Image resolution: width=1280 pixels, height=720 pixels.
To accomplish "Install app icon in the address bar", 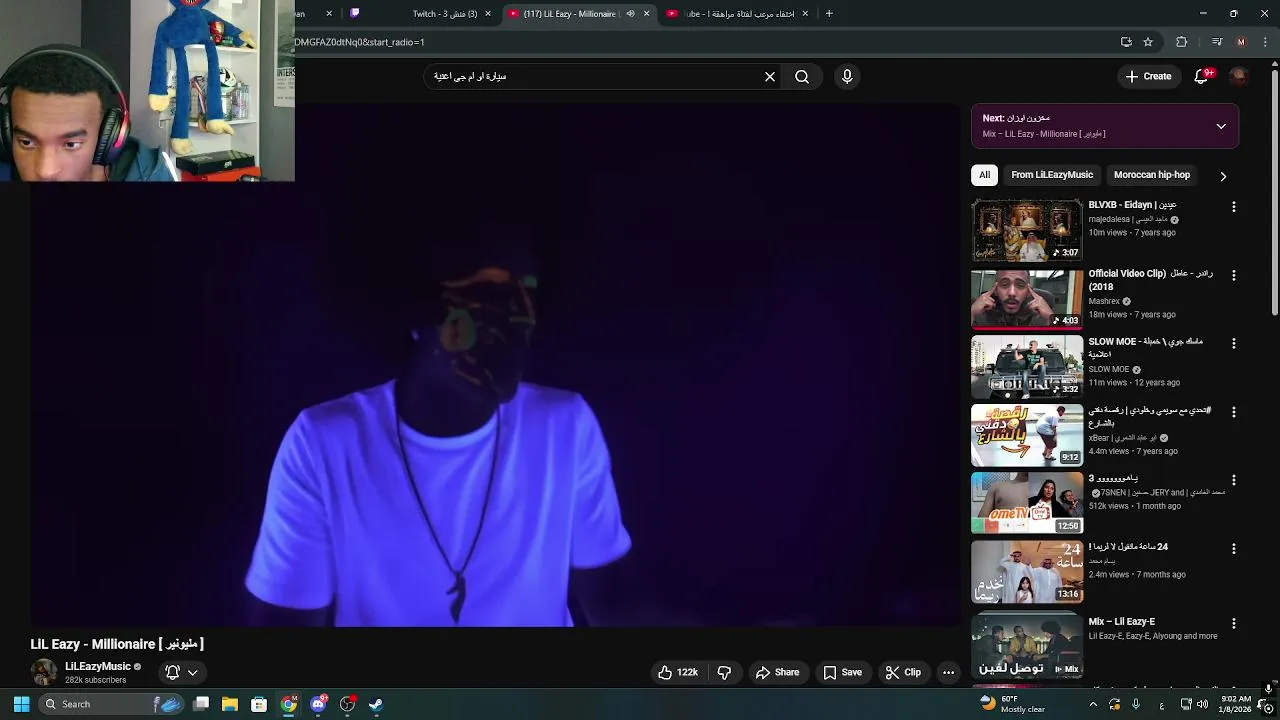I will [1126, 42].
